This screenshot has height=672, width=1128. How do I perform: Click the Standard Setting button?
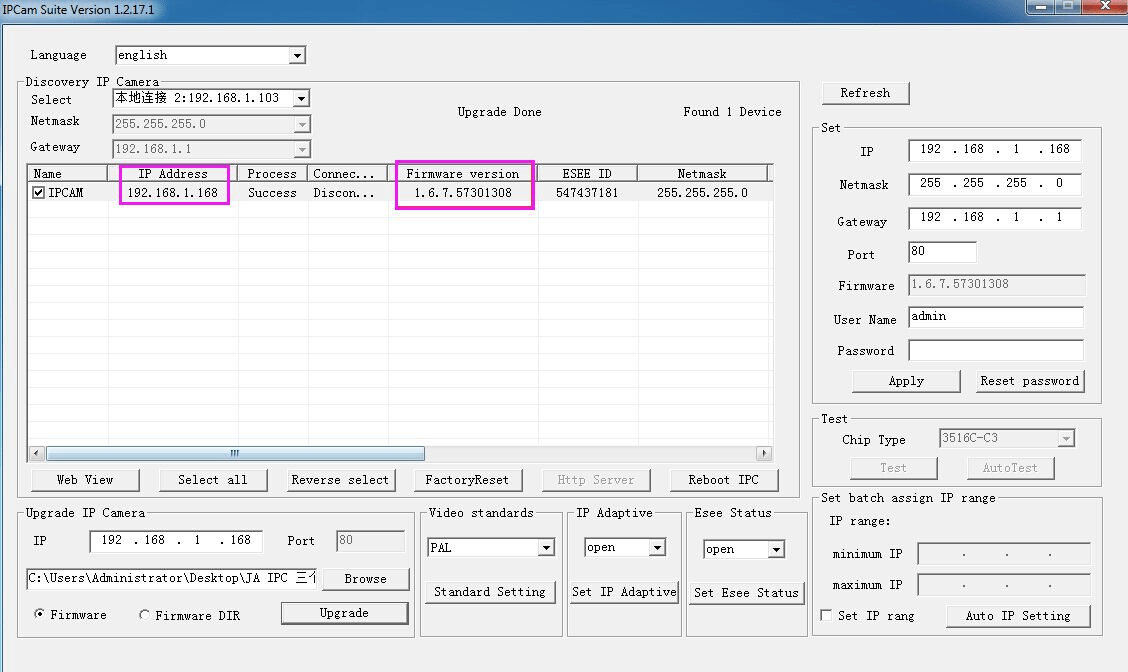[x=490, y=592]
